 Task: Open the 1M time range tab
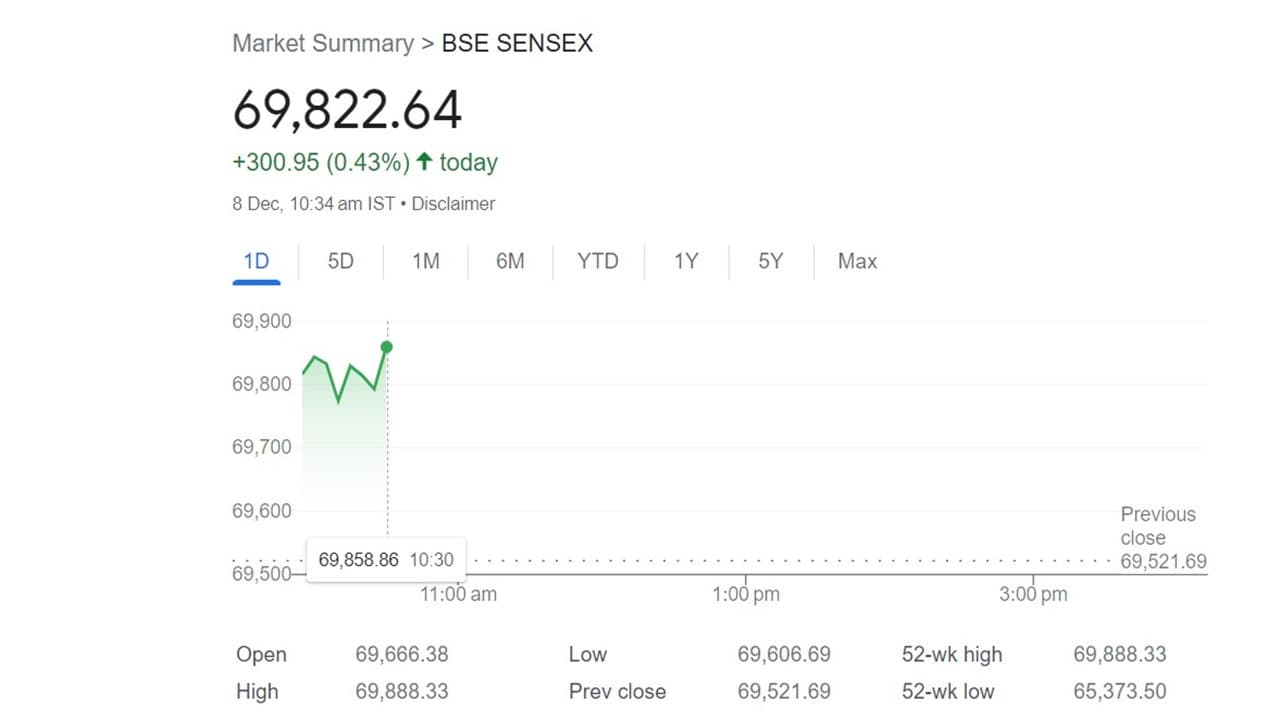[425, 262]
